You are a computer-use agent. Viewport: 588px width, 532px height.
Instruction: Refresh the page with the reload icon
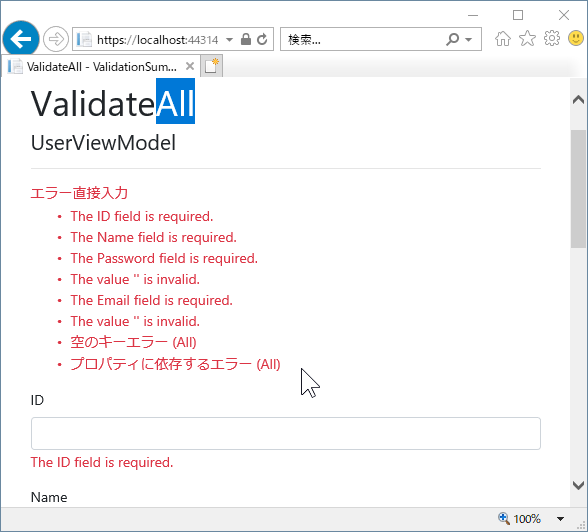pos(262,39)
